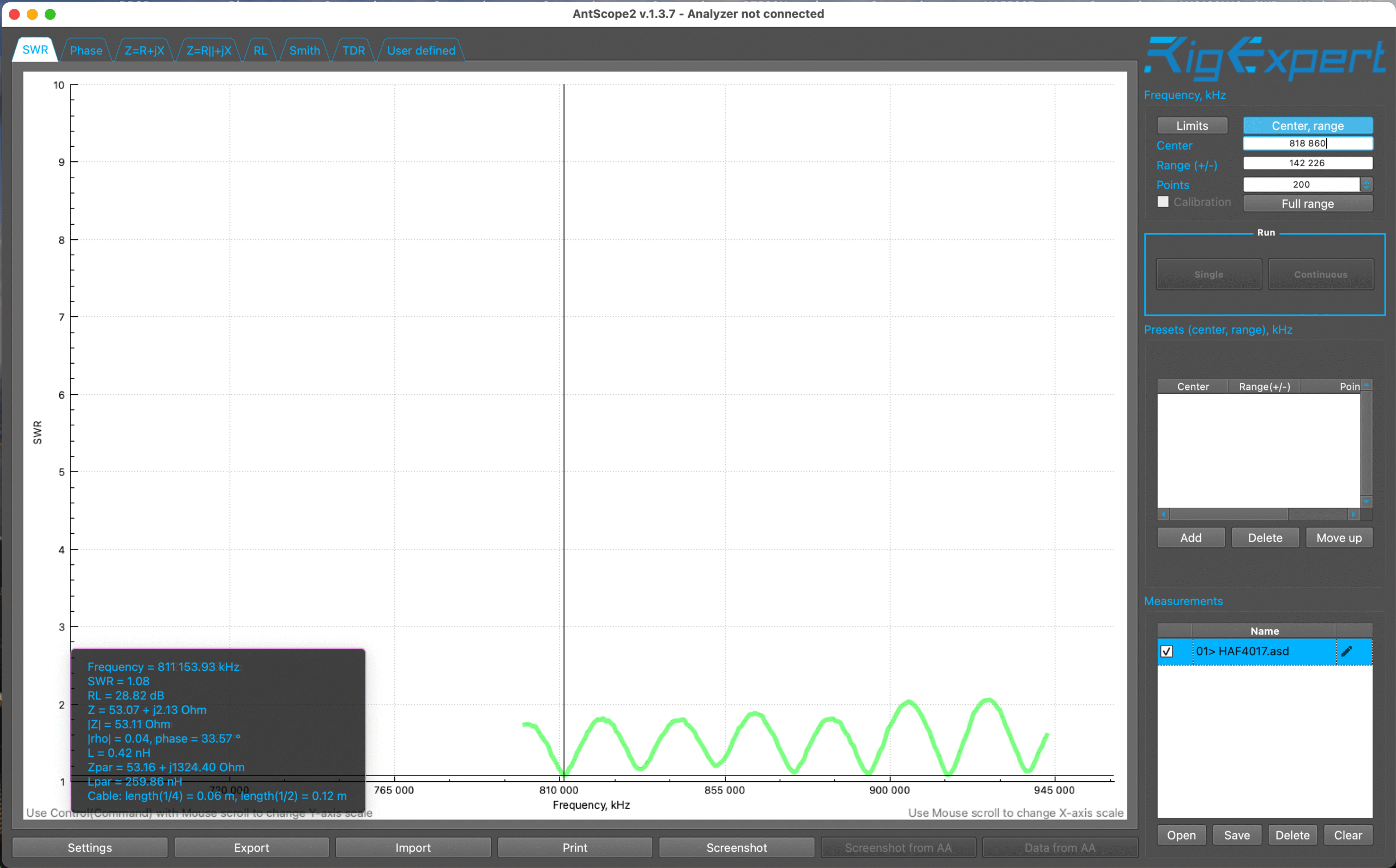Click the Full range button
This screenshot has width=1396, height=868.
tap(1307, 204)
